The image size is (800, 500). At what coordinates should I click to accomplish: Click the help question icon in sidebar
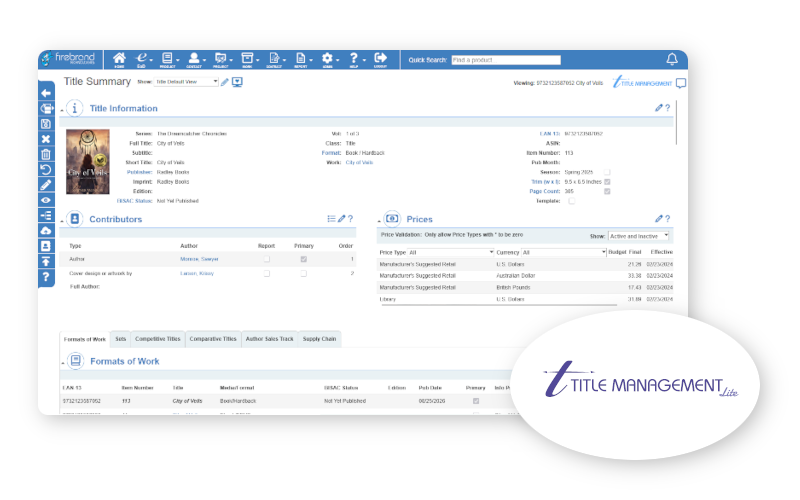(x=46, y=277)
